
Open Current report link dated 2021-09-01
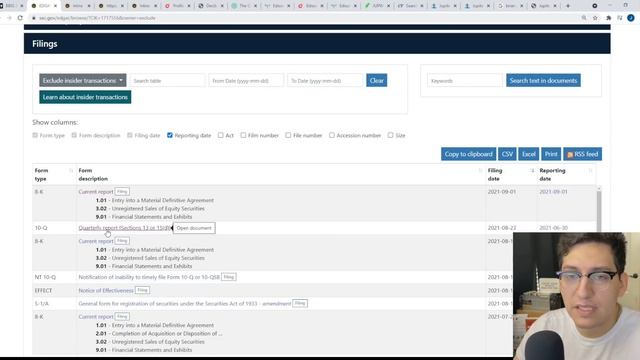(x=96, y=191)
